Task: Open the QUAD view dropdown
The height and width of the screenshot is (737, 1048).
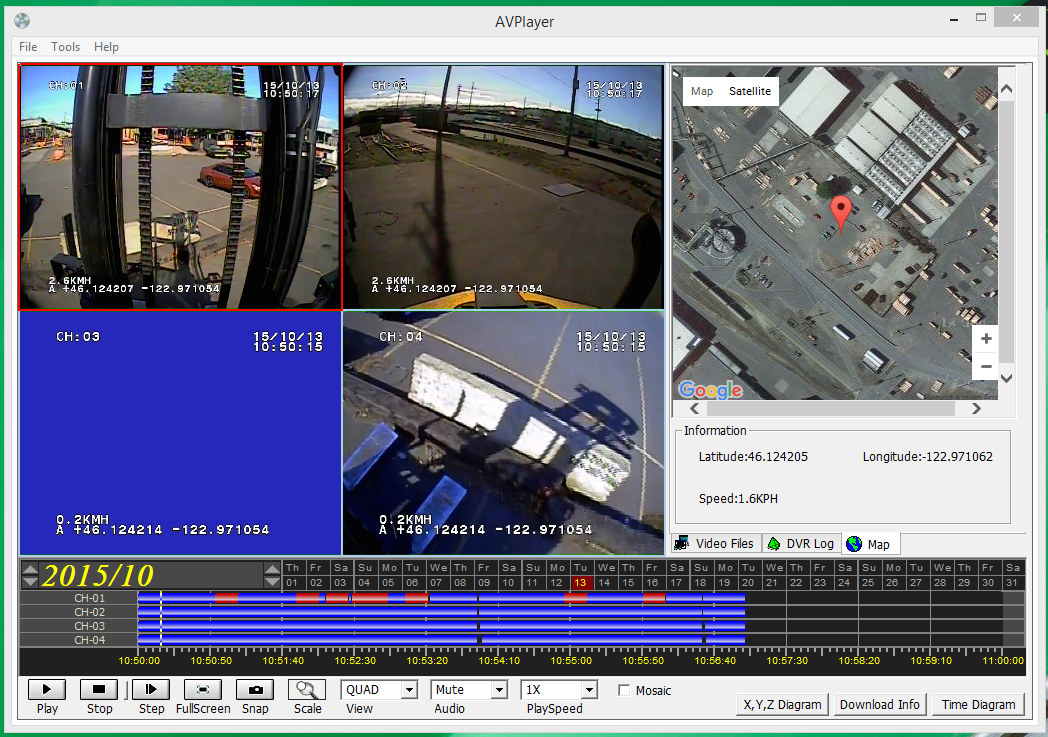Action: coord(408,690)
